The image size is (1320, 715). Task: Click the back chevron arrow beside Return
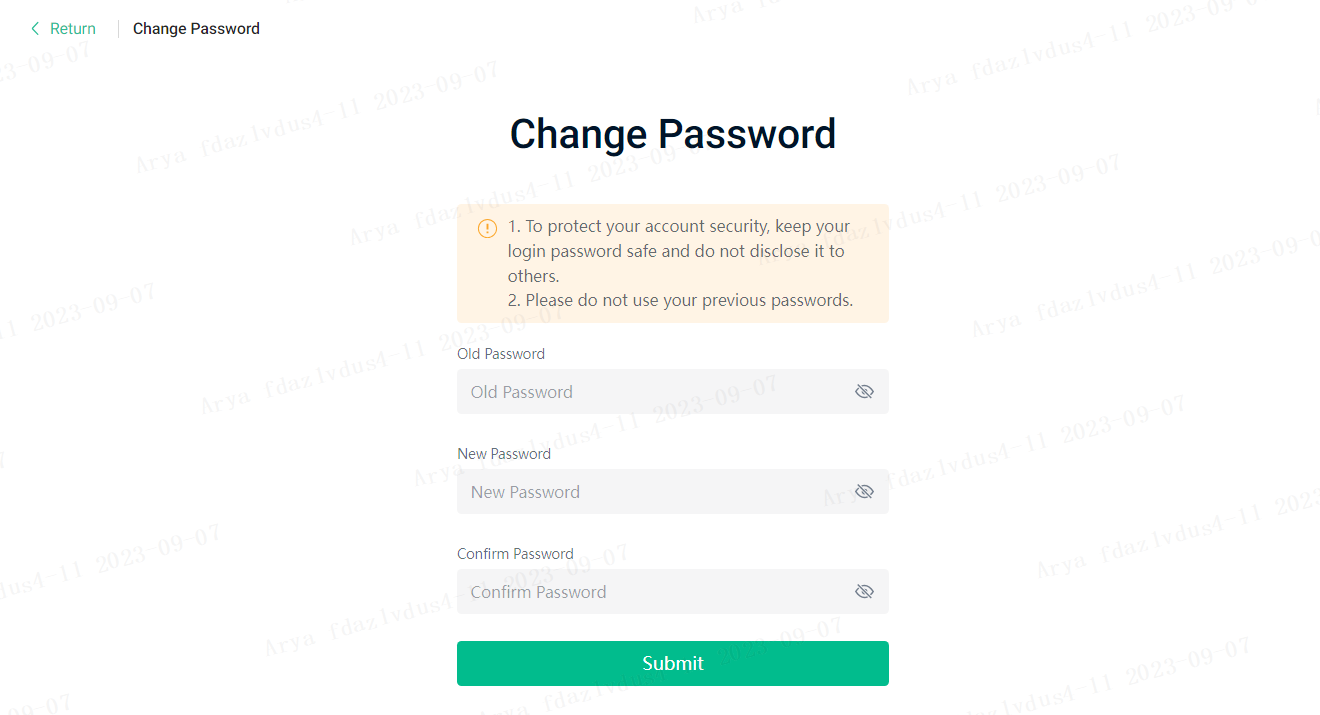[x=35, y=29]
